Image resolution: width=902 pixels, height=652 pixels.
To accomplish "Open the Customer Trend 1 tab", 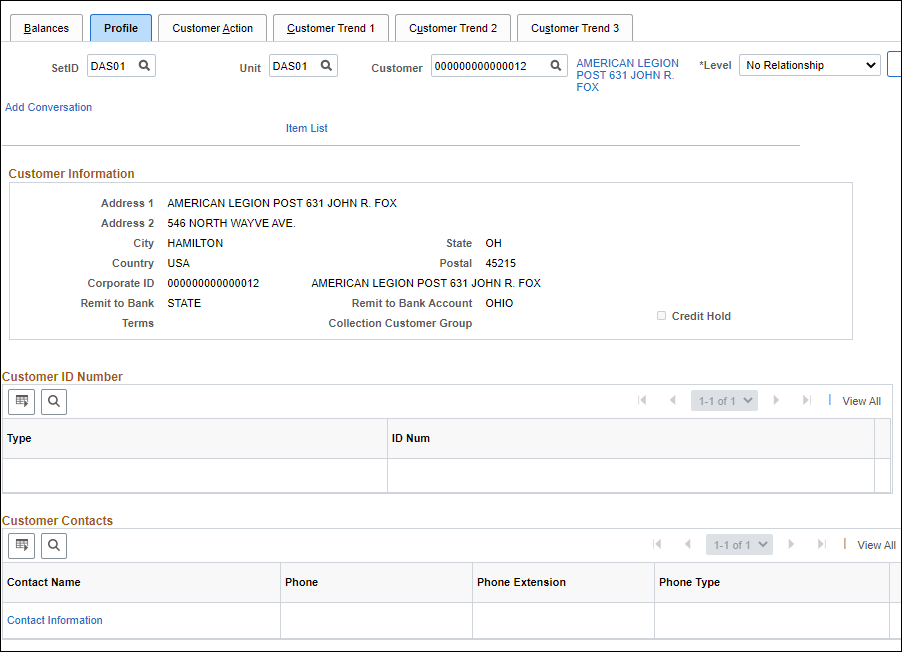I will [x=331, y=28].
